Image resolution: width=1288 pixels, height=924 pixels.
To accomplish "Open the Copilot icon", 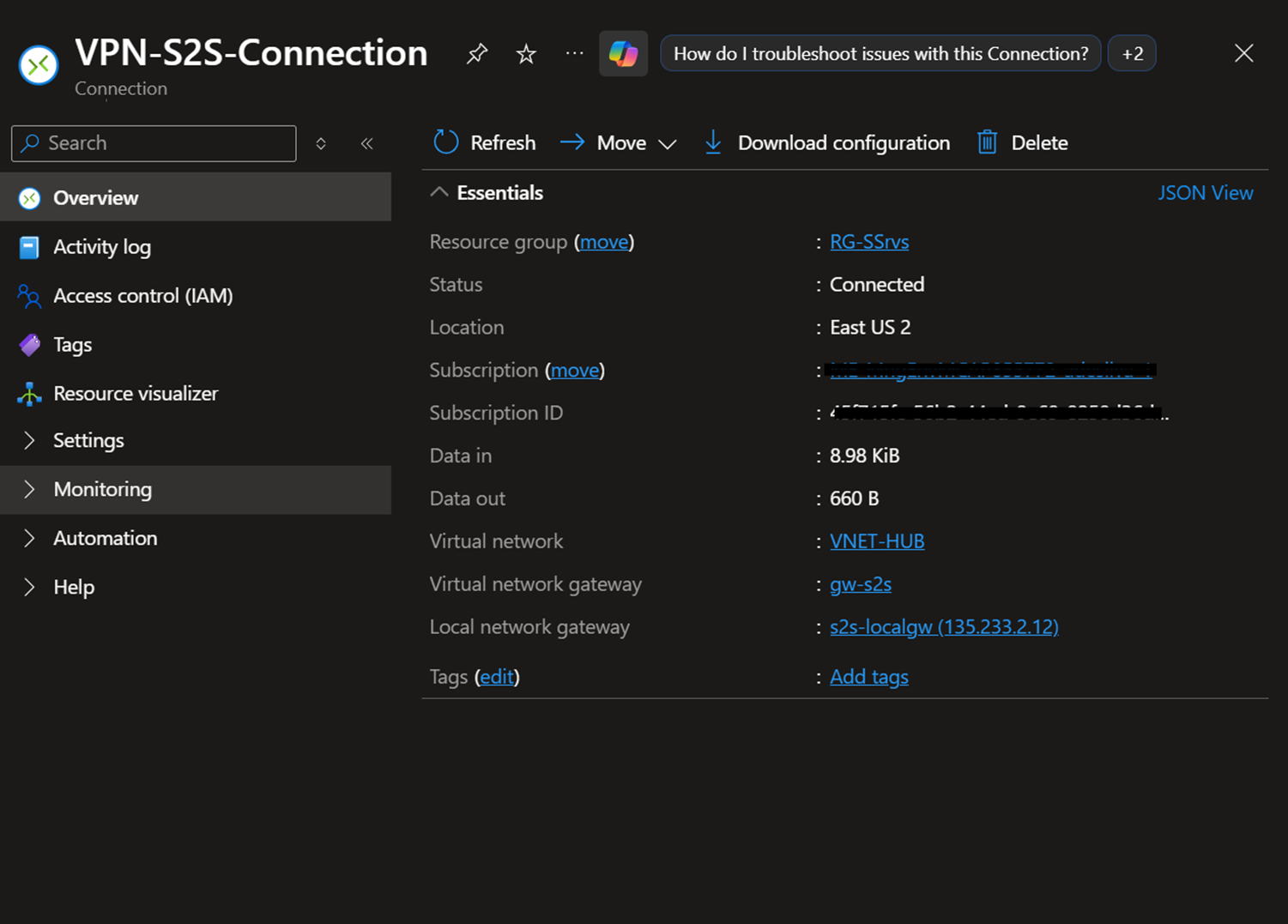I will click(623, 54).
